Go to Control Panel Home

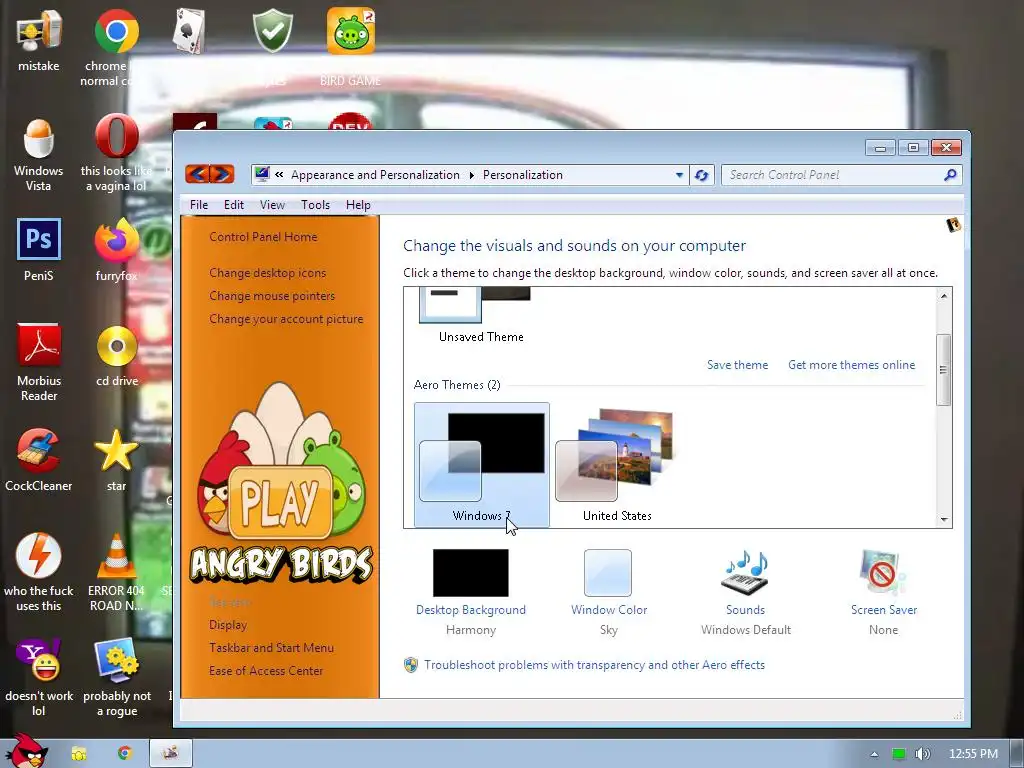(x=263, y=236)
